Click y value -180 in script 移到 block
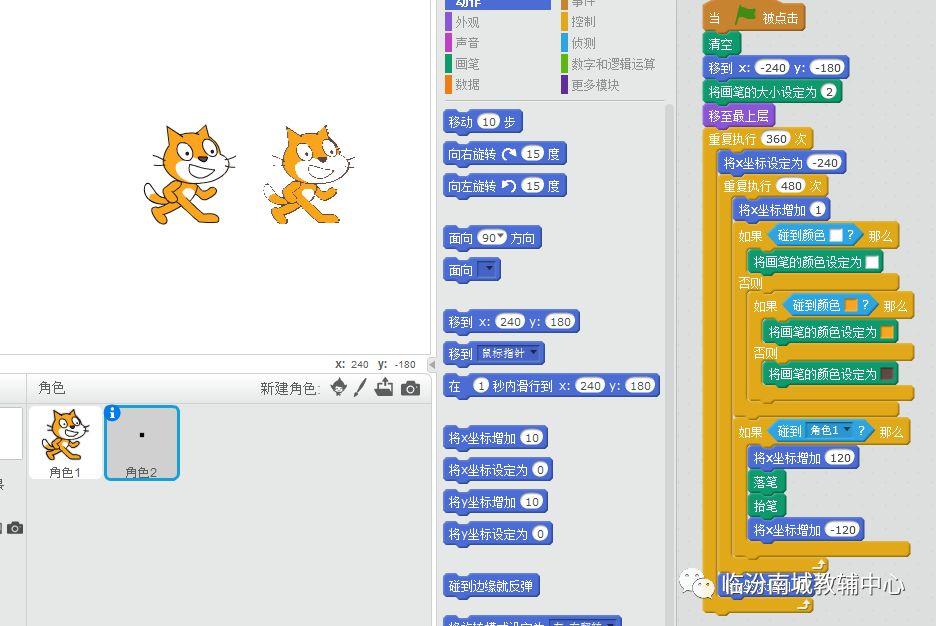Screen dimensions: 936x626 tap(827, 67)
